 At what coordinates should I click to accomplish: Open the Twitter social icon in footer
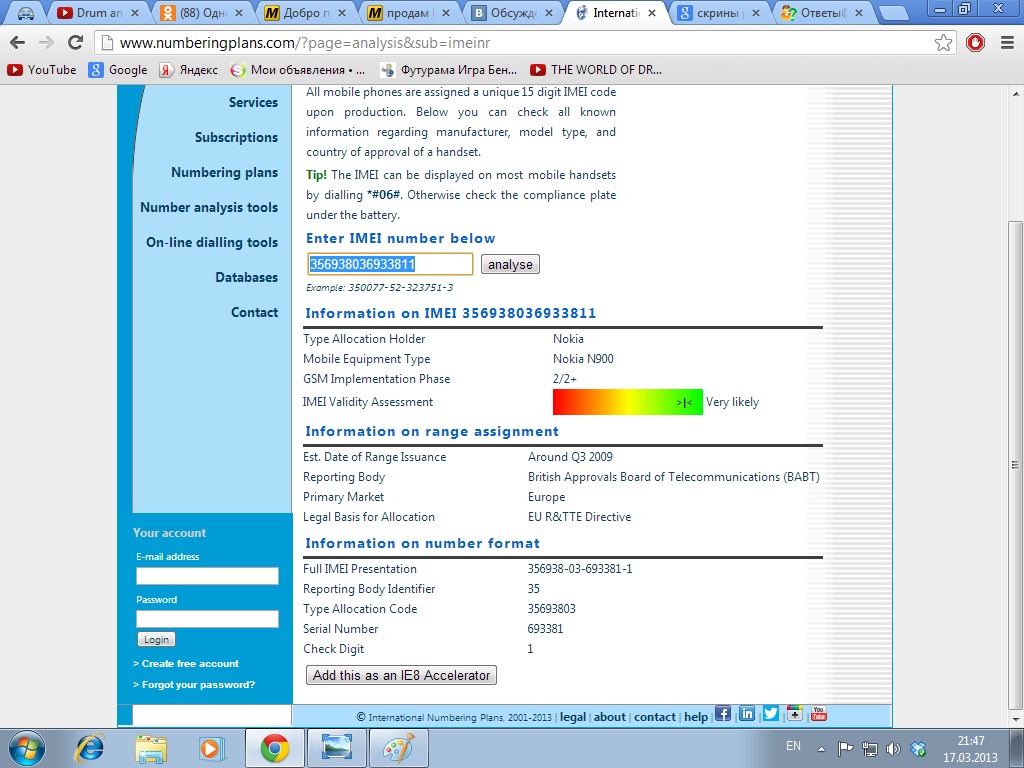[771, 714]
